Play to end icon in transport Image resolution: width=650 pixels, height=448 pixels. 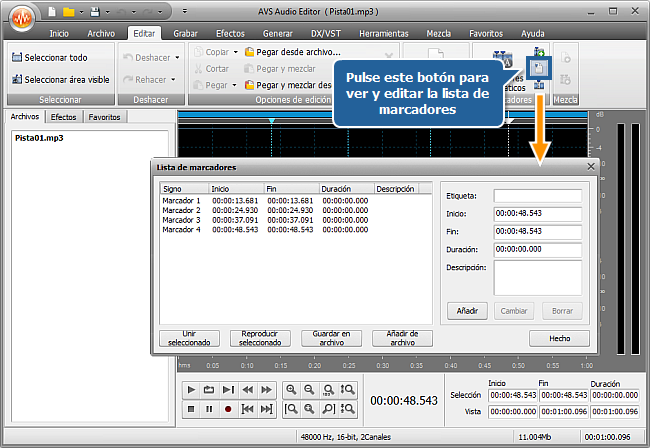(x=228, y=390)
